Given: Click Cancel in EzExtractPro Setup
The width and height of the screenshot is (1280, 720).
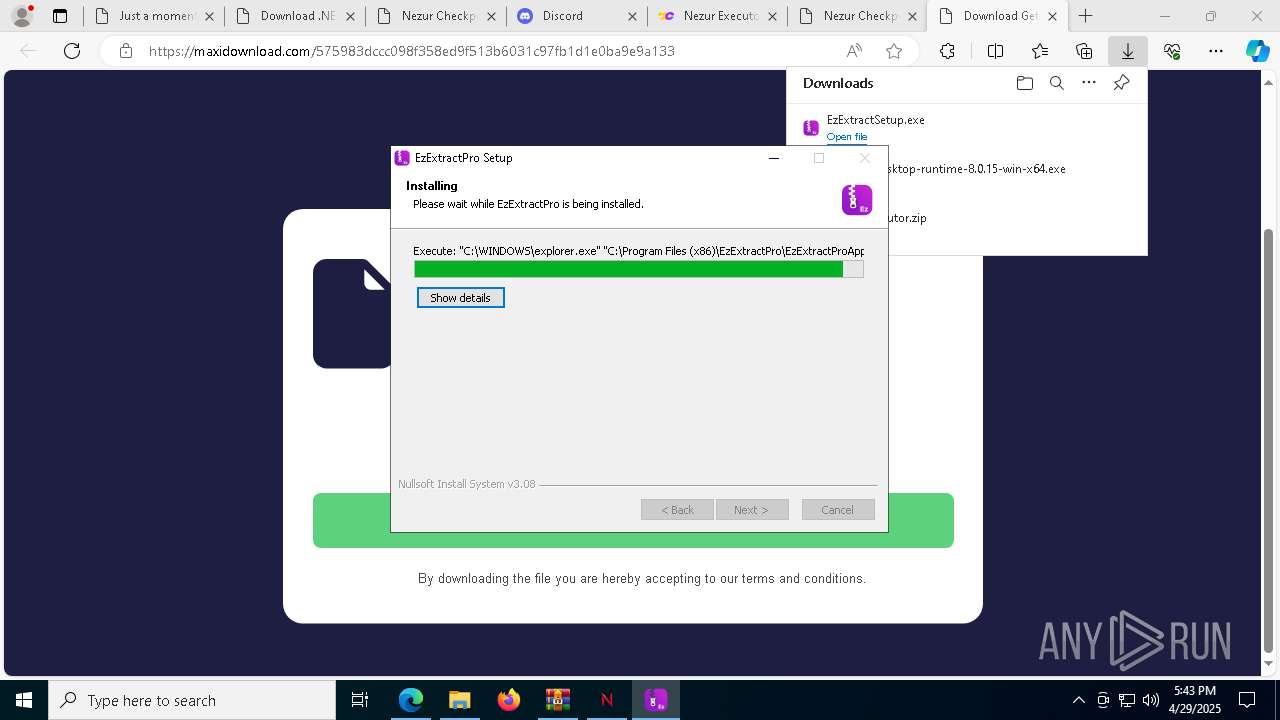Looking at the screenshot, I should (838, 510).
